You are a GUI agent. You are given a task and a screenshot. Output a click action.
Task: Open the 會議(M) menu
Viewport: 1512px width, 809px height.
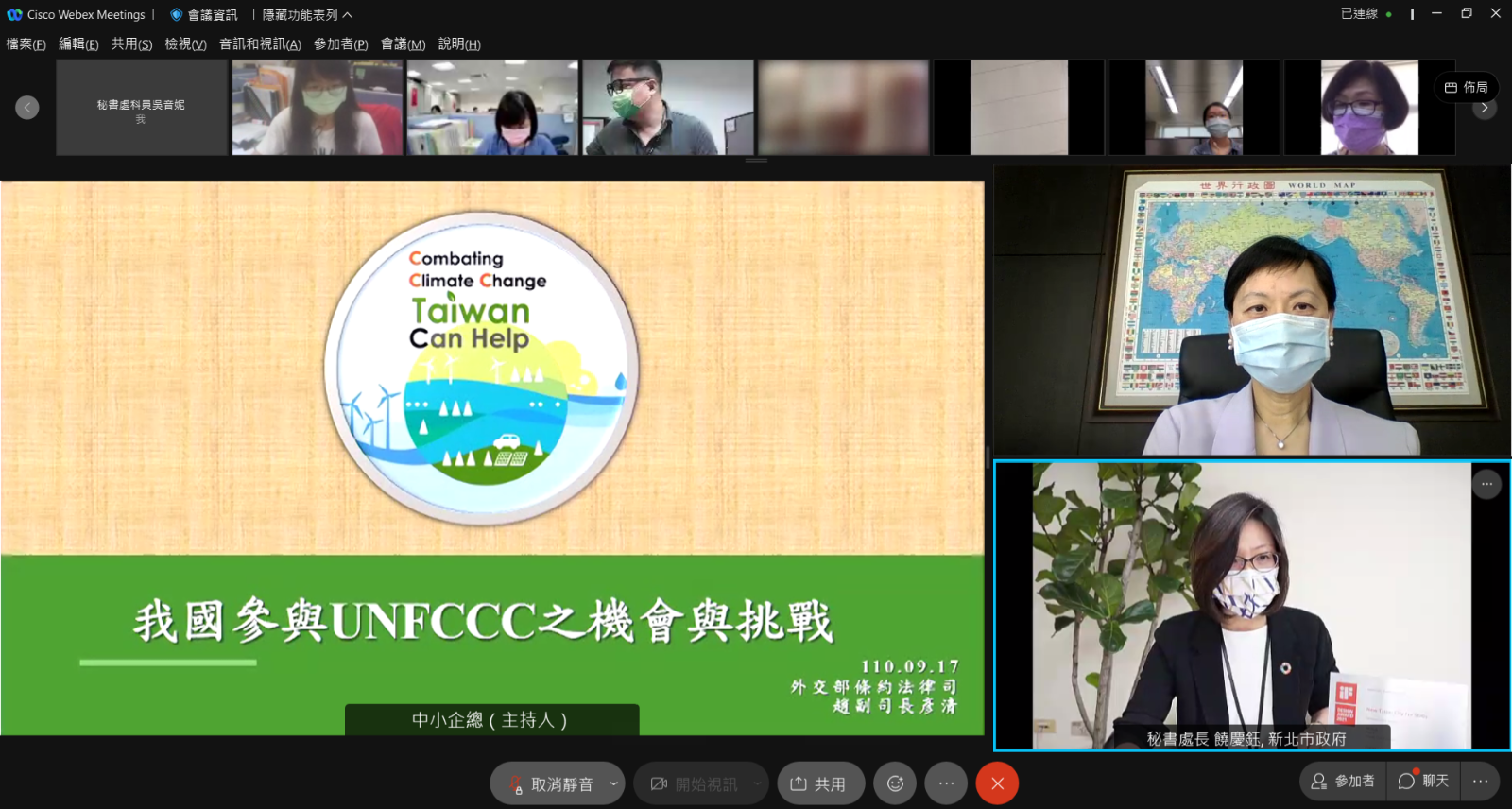coord(404,44)
